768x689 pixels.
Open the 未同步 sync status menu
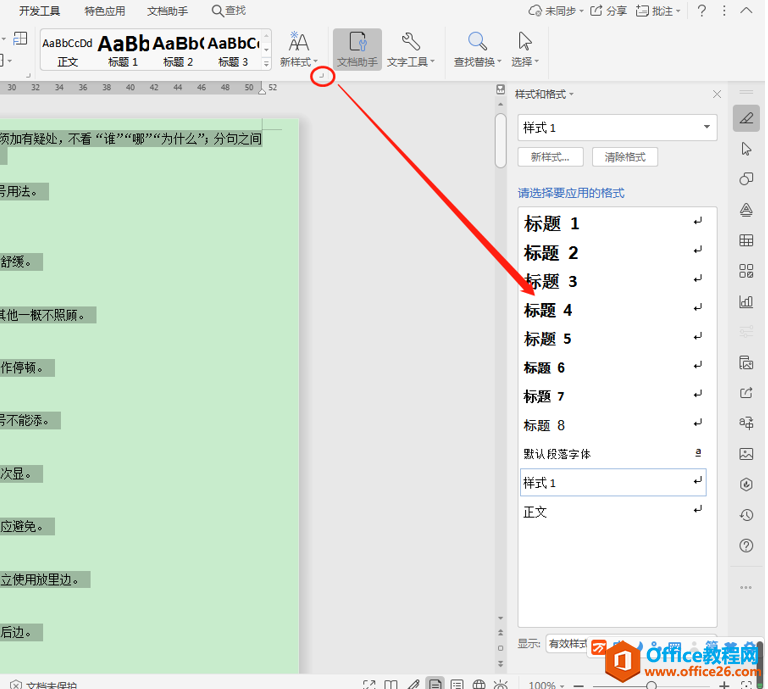pos(556,11)
